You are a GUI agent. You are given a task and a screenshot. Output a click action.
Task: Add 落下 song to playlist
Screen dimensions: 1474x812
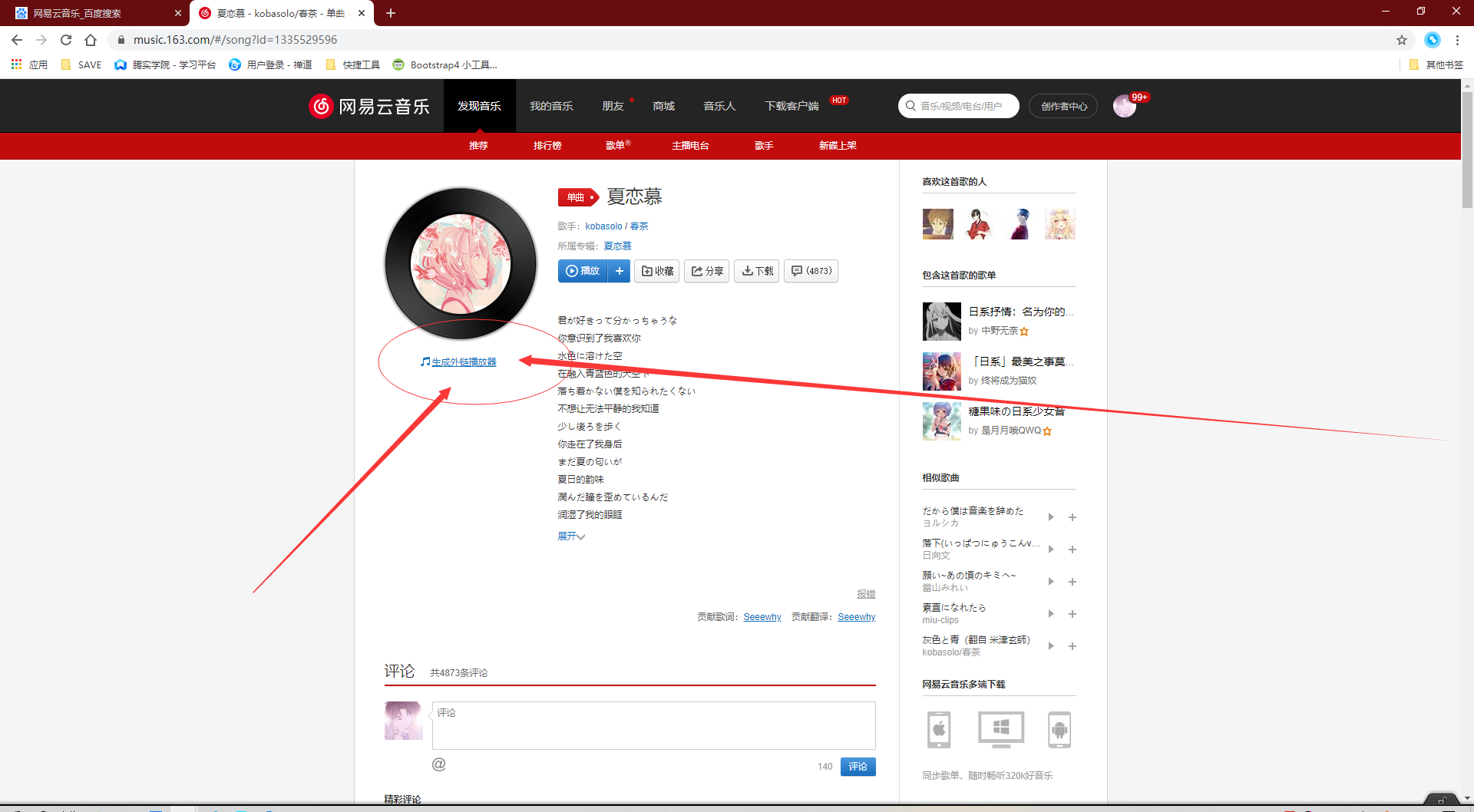click(x=1072, y=550)
